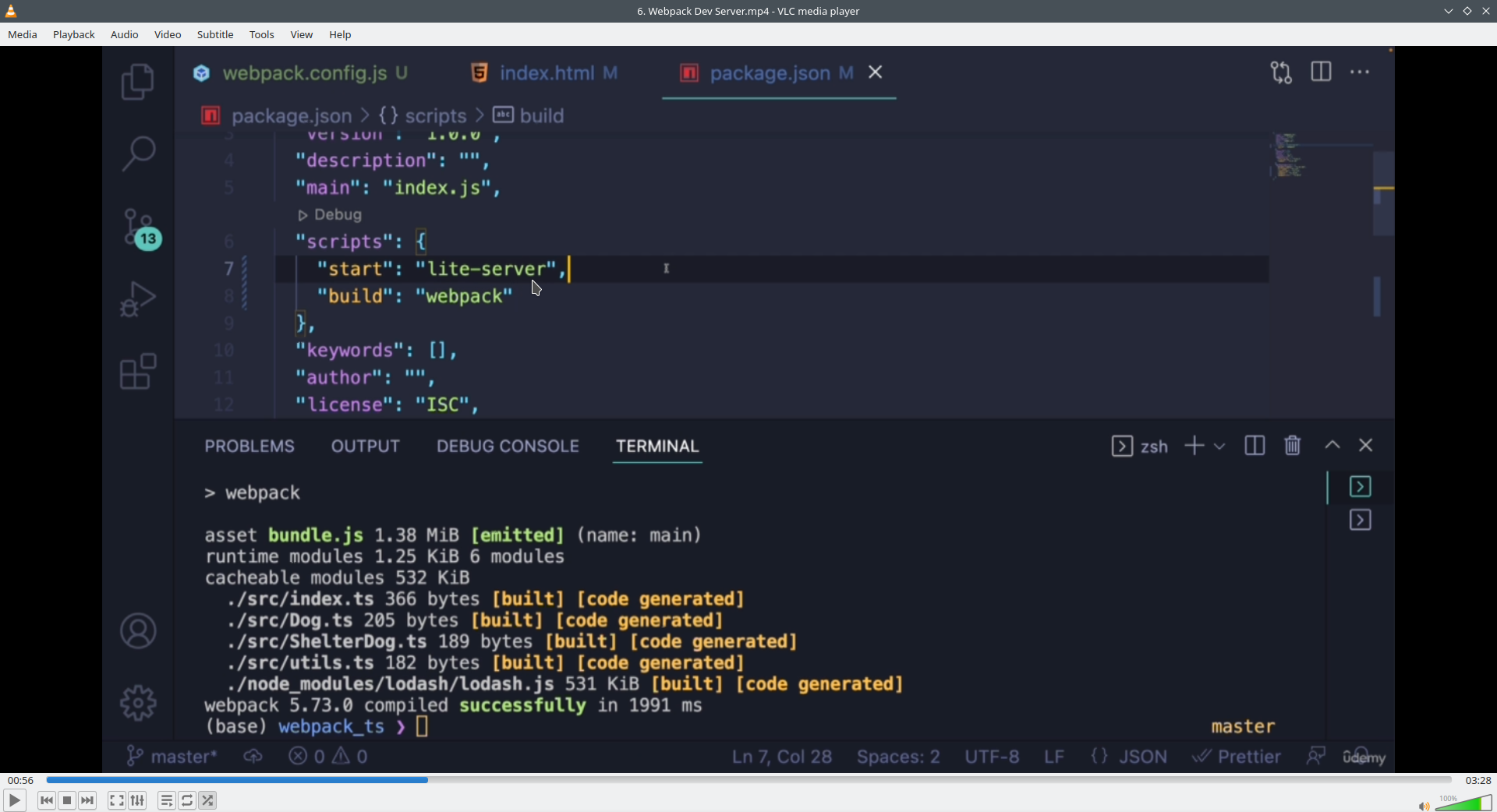Open the Explorer view in the activity bar
Image resolution: width=1497 pixels, height=812 pixels.
[x=138, y=82]
